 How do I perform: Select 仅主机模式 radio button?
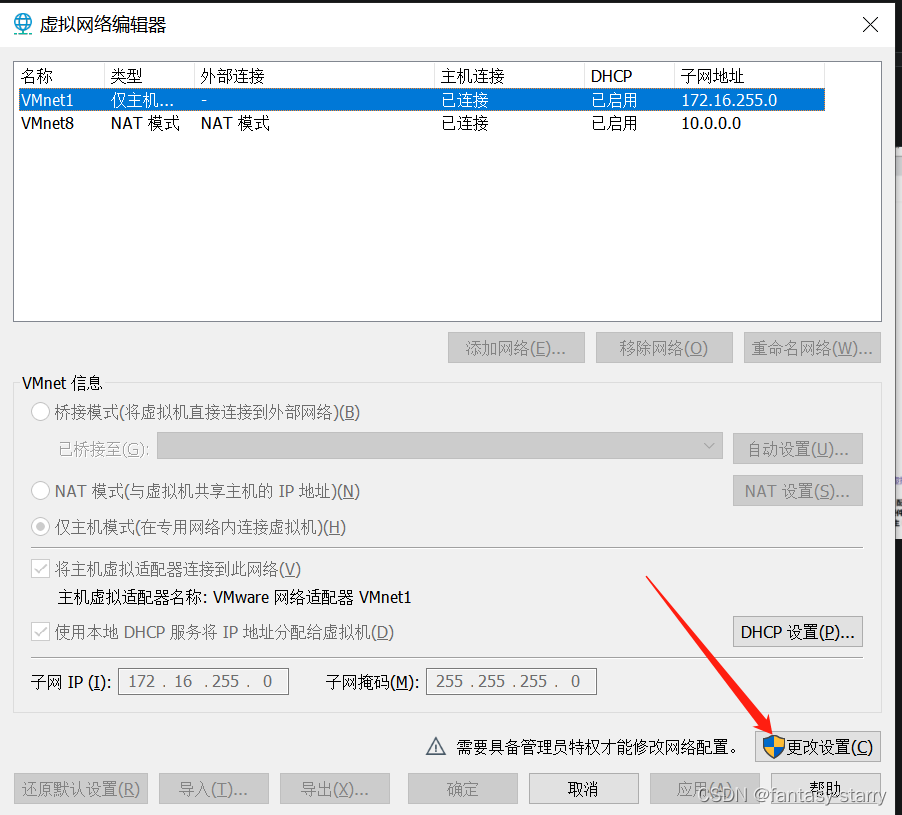(40, 526)
